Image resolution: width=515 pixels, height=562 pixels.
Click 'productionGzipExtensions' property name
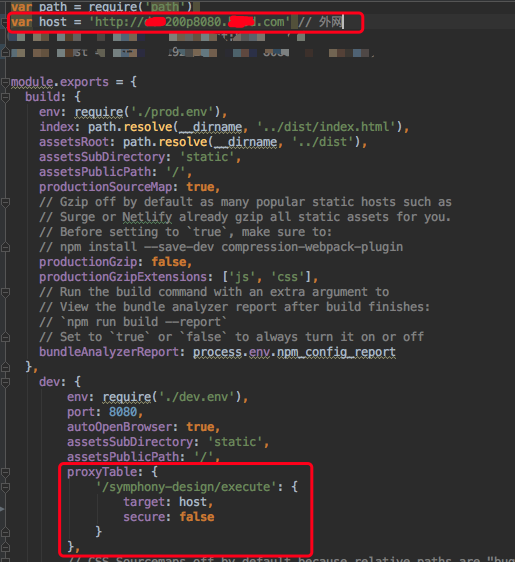click(x=123, y=277)
